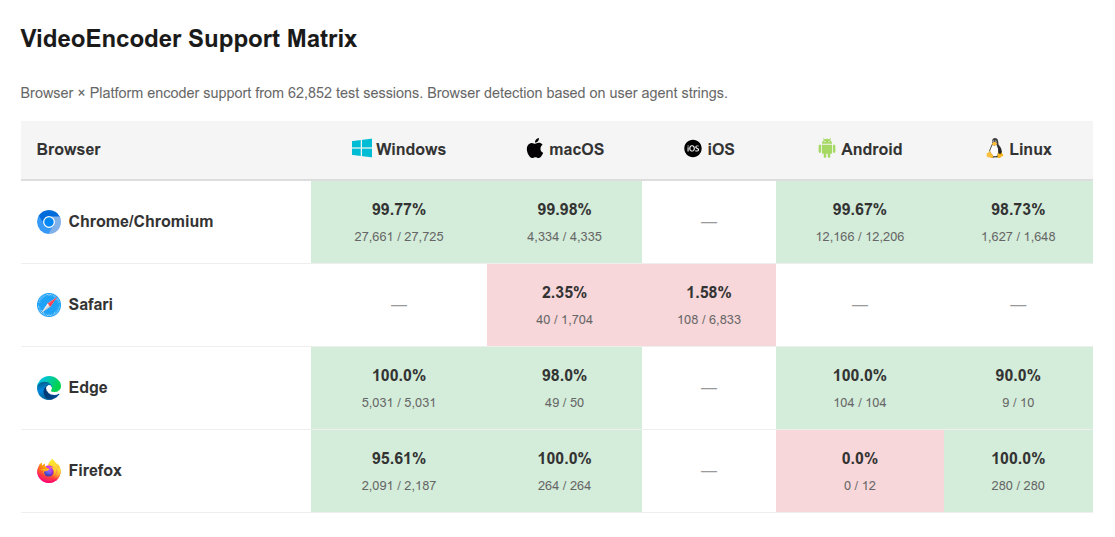Click the Windows logo icon
The width and height of the screenshot is (1115, 537).
tap(362, 149)
